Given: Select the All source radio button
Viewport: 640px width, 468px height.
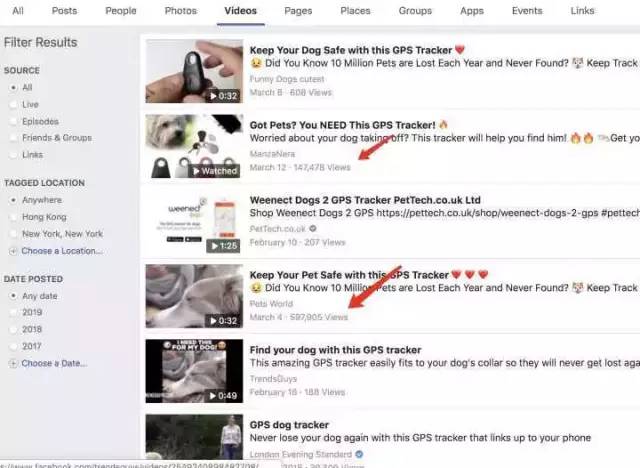Looking at the screenshot, I should pyautogui.click(x=13, y=87).
